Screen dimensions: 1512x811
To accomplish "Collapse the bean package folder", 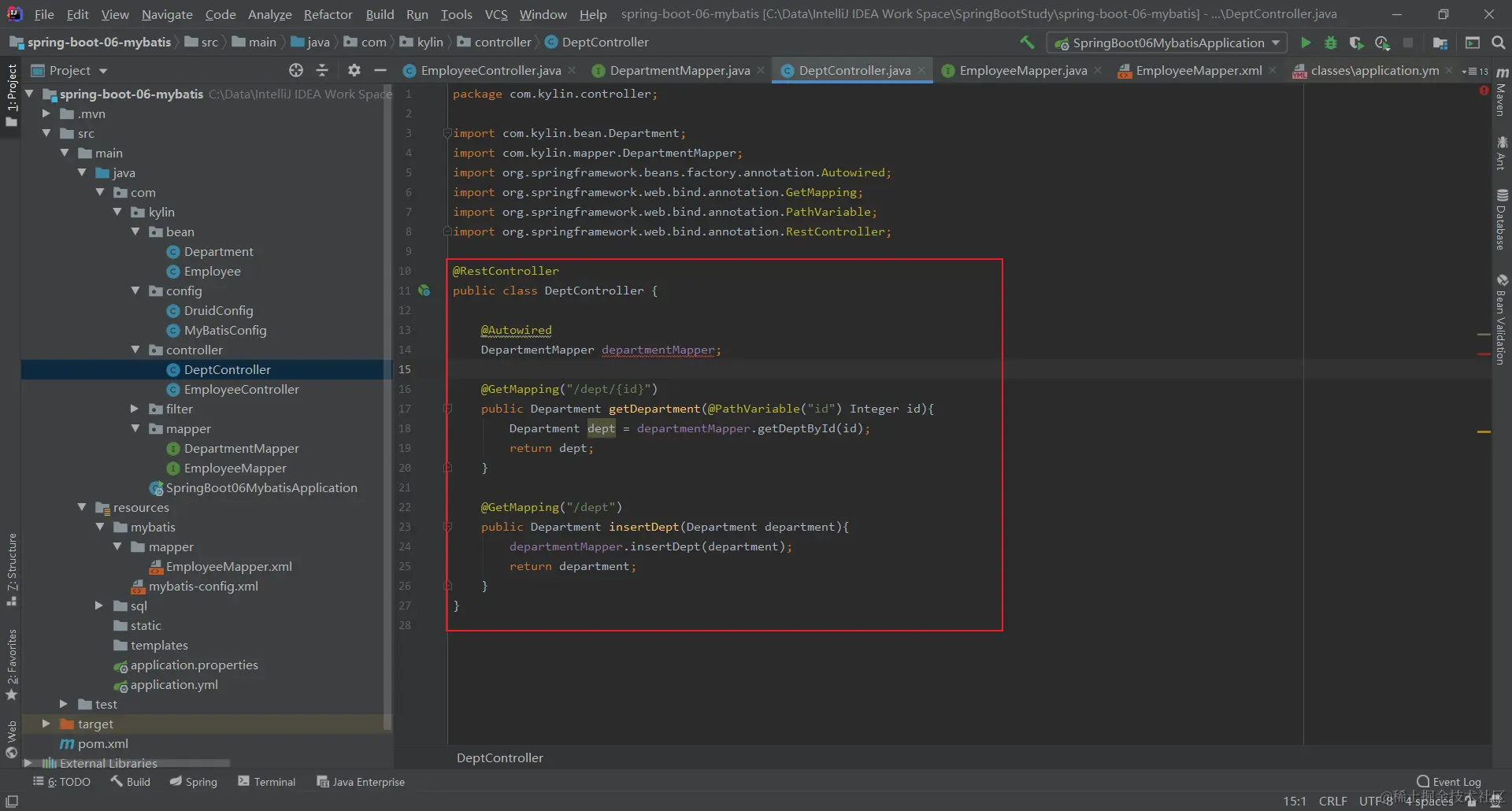I will tap(135, 231).
